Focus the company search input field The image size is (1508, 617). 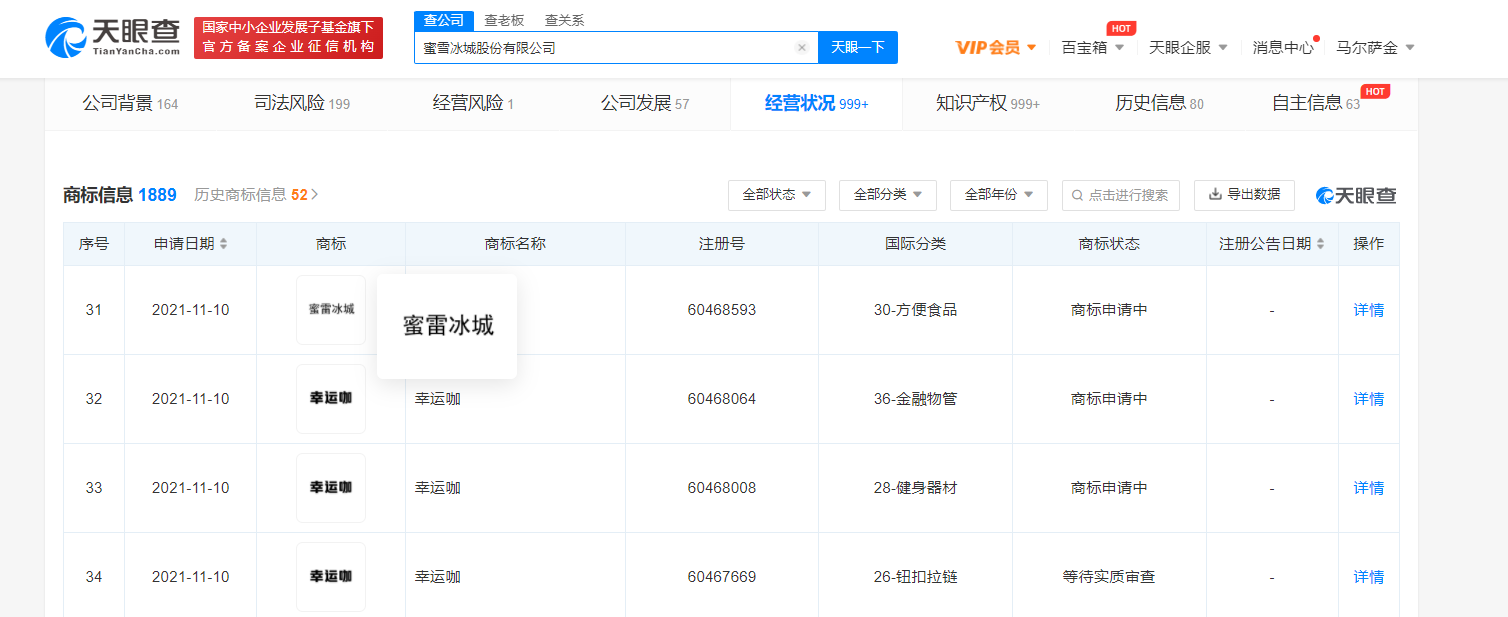point(616,47)
